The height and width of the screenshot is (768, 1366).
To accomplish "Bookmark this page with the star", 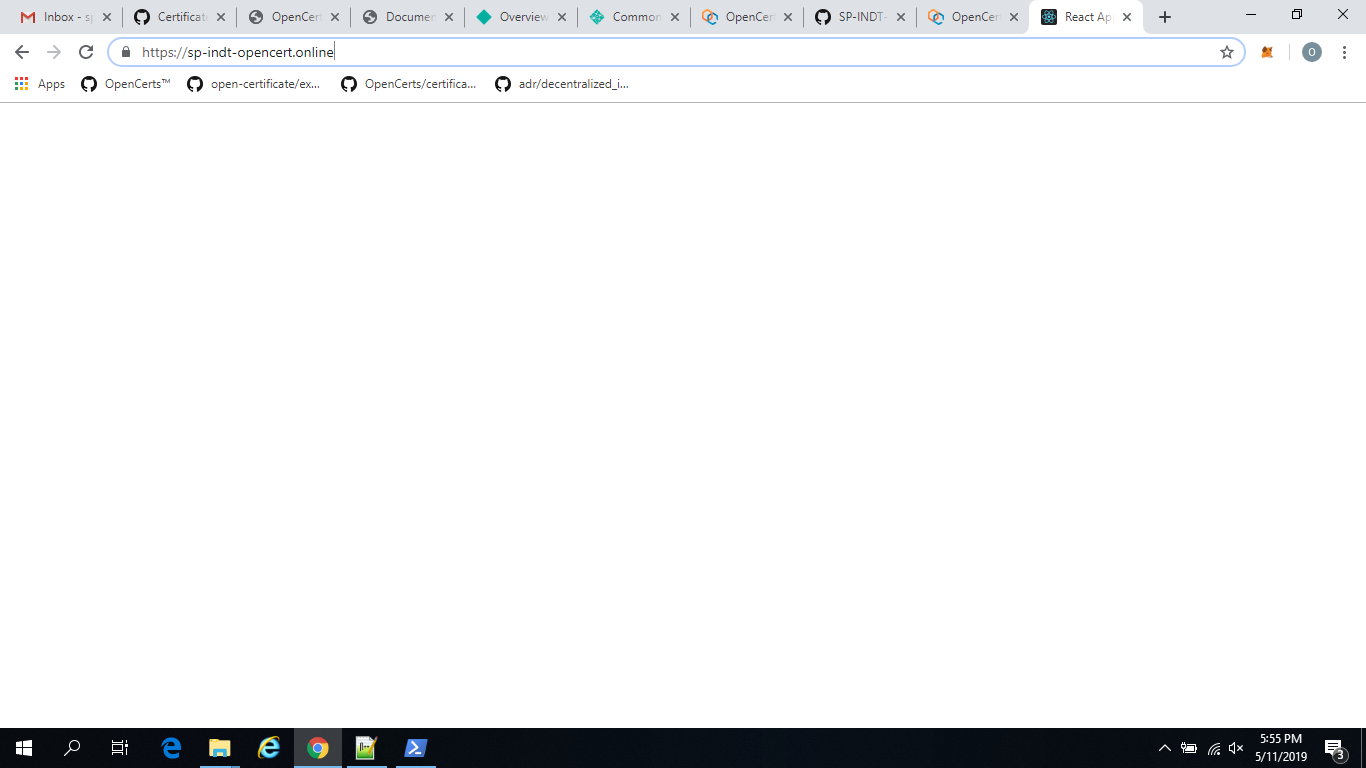I will (1227, 52).
